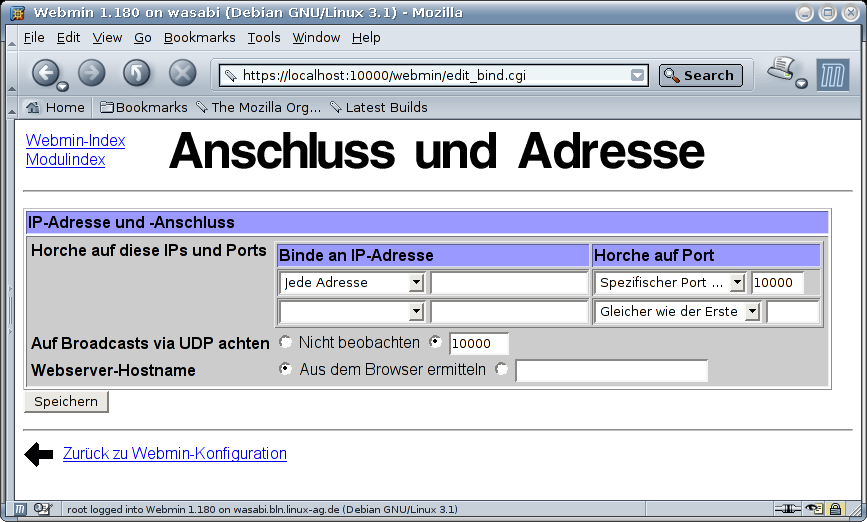Expand the URL bar history dropdown
This screenshot has height=522, width=867.
[638, 75]
